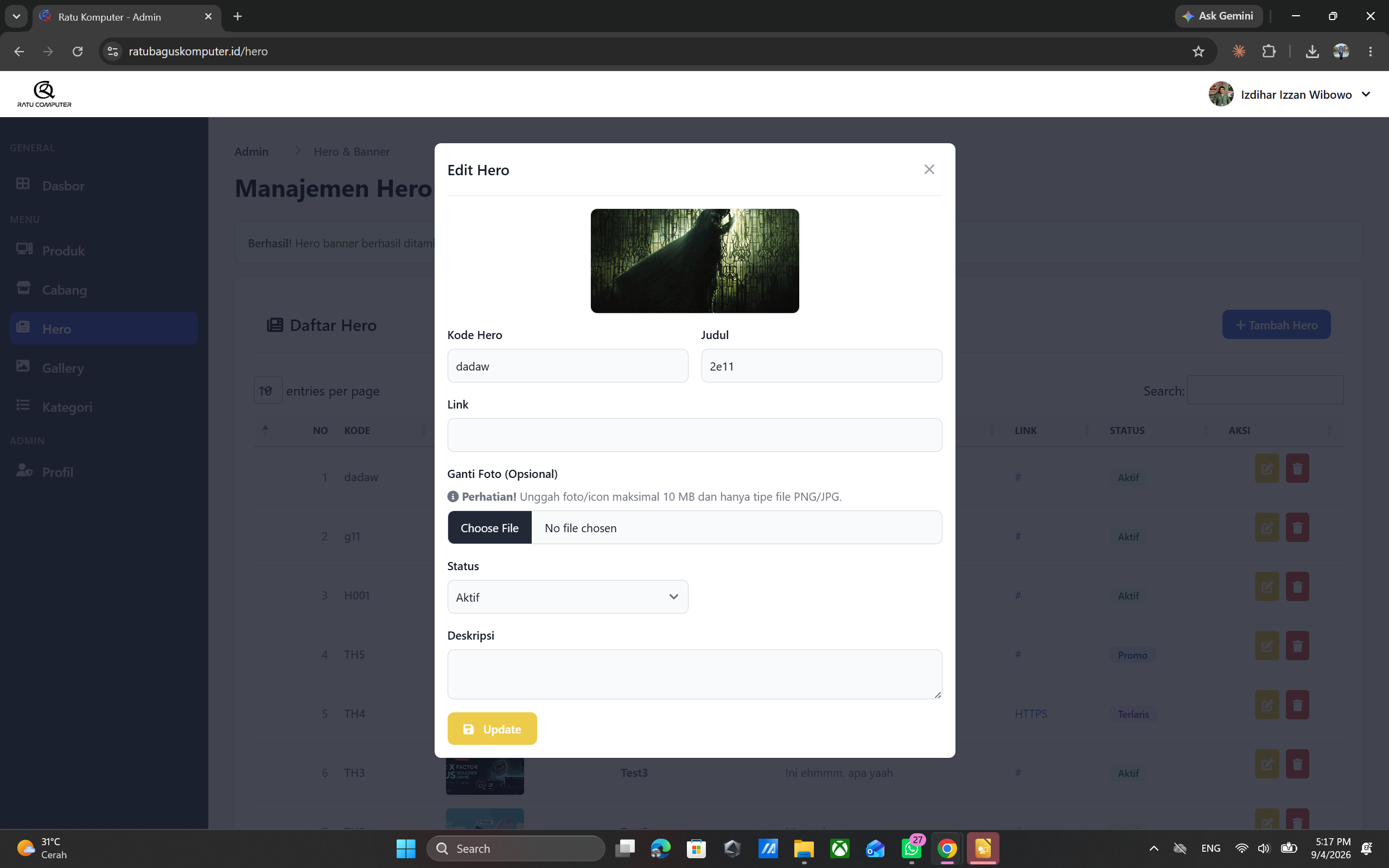Click the Choose File button

click(489, 527)
